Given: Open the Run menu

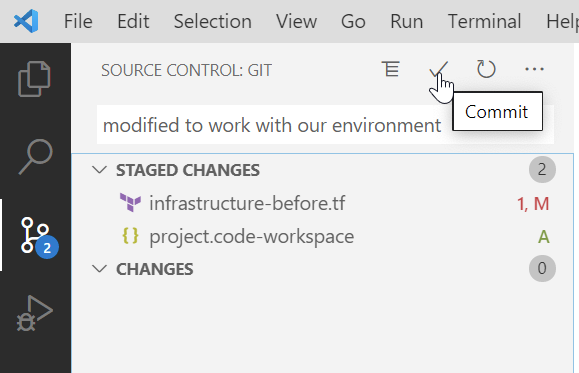Looking at the screenshot, I should click(x=407, y=21).
